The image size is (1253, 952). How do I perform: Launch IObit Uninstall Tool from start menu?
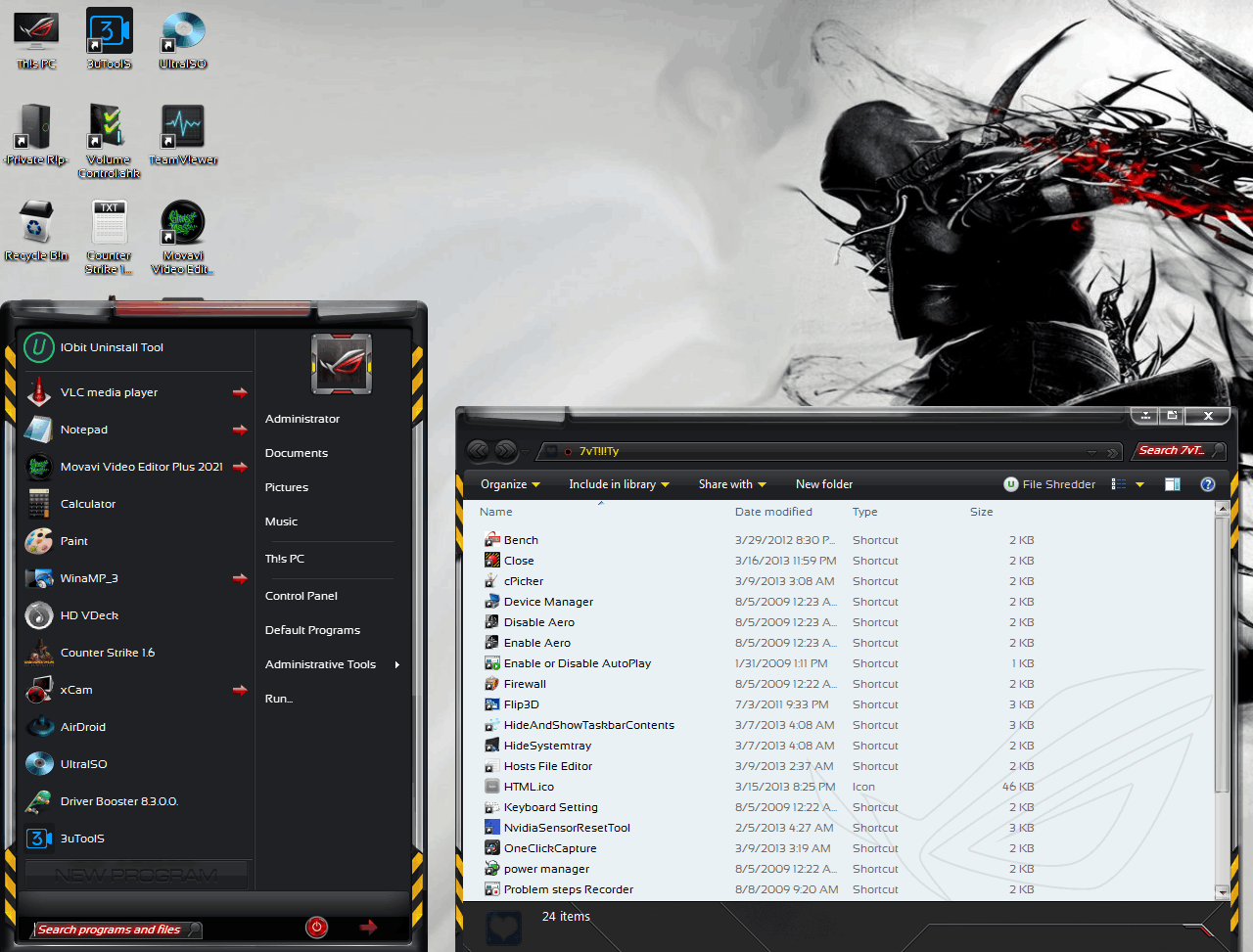[x=136, y=347]
